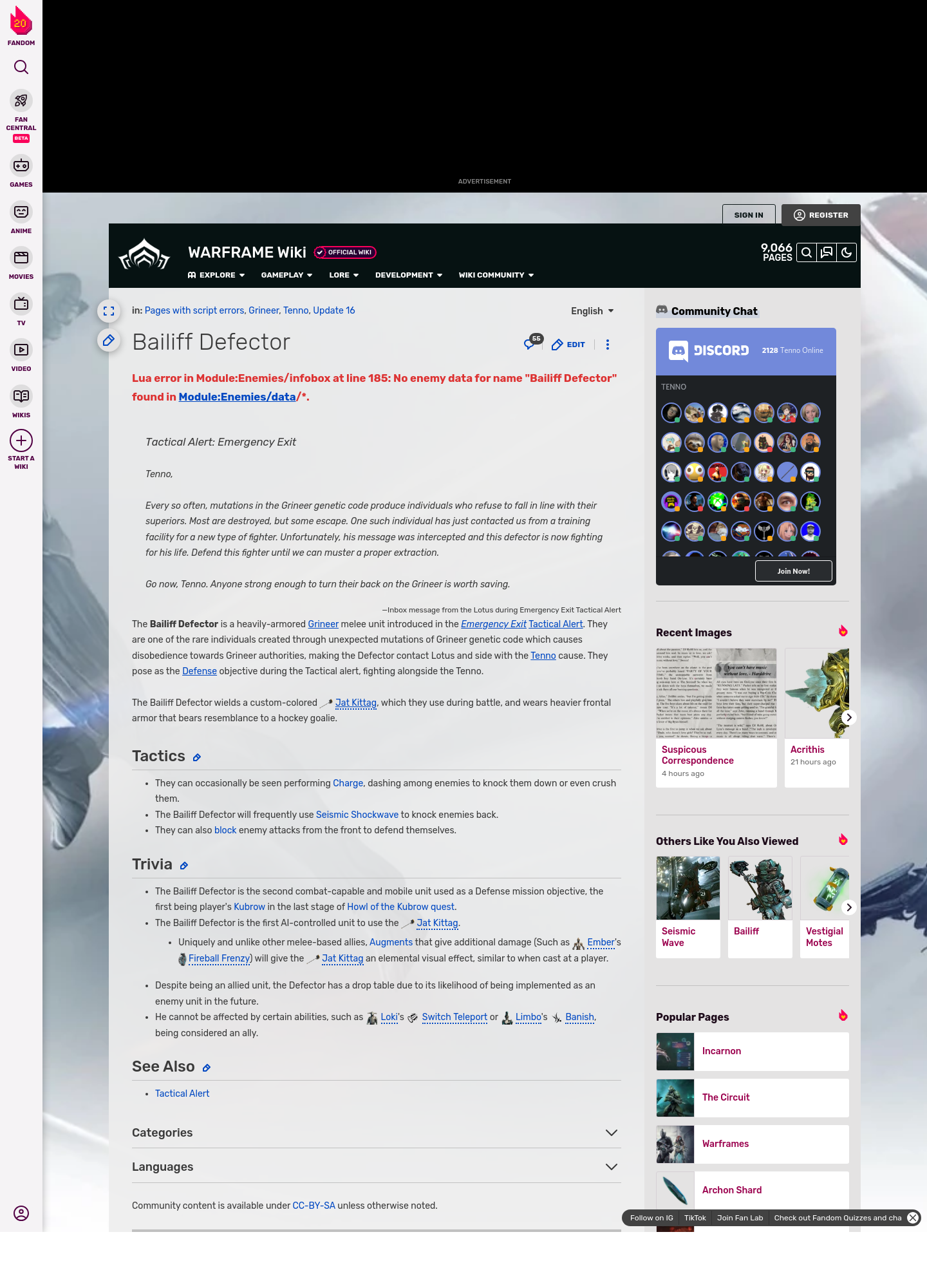Open the Explore dropdown menu

(x=216, y=275)
